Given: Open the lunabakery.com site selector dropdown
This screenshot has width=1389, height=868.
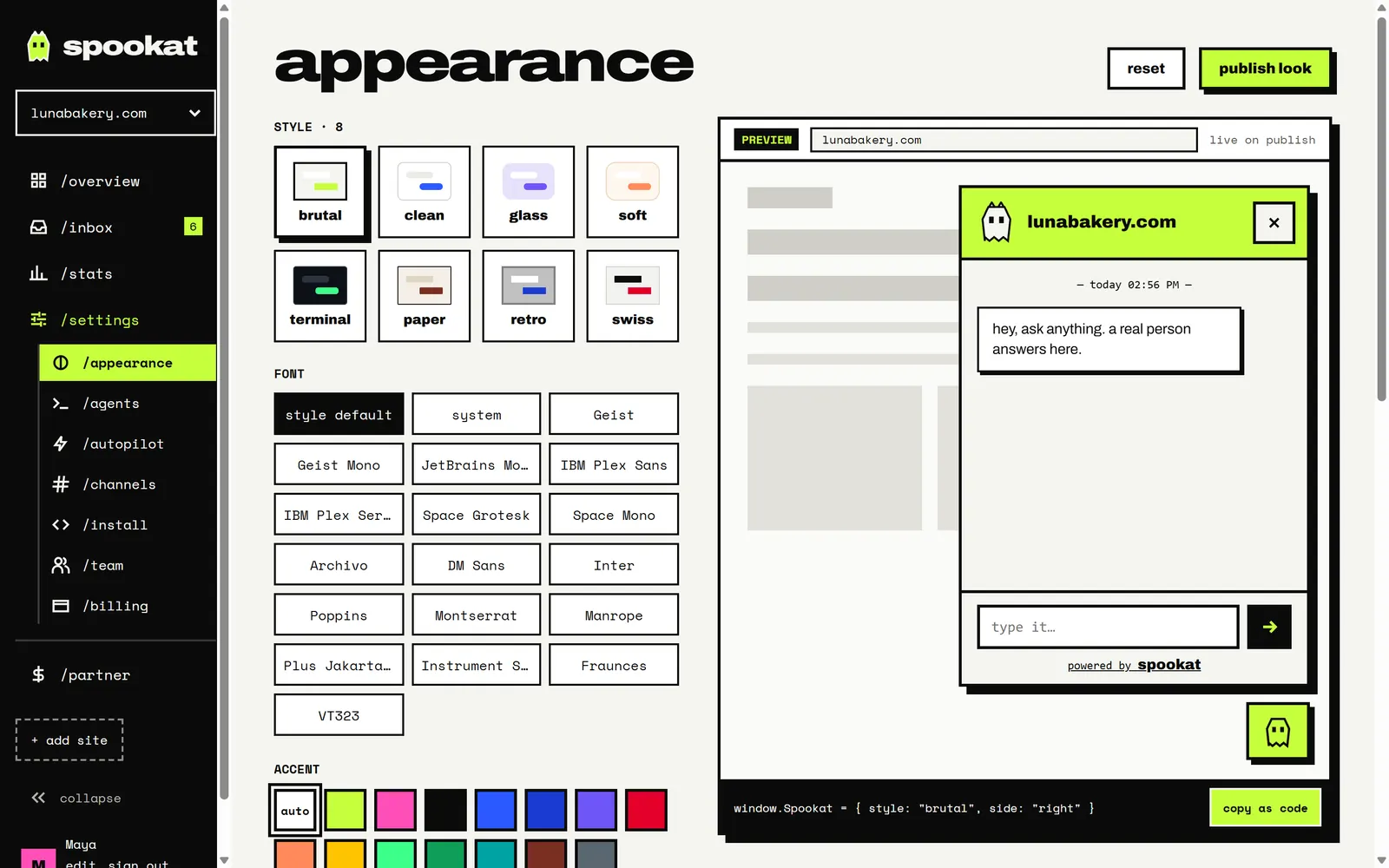Looking at the screenshot, I should click(x=115, y=113).
